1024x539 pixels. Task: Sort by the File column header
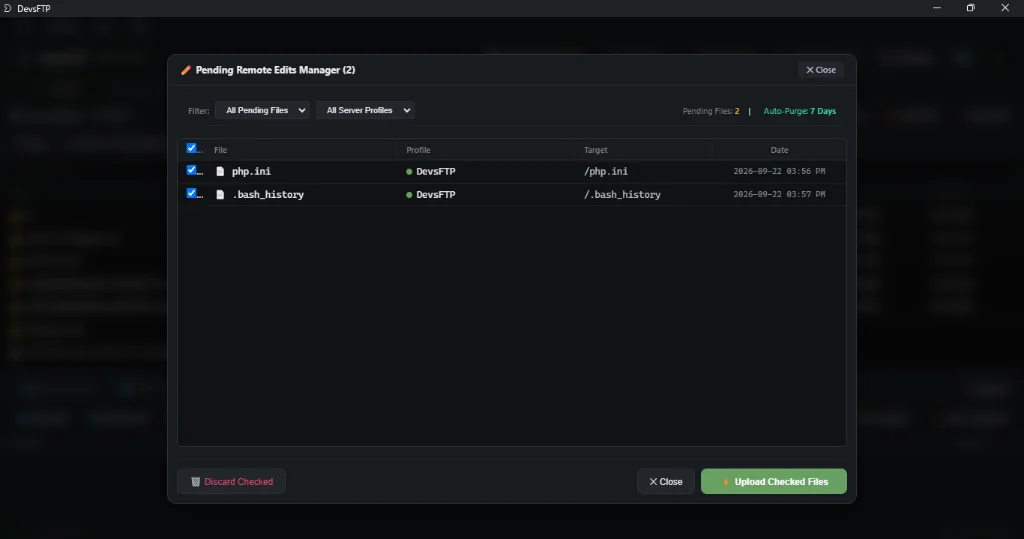(221, 150)
